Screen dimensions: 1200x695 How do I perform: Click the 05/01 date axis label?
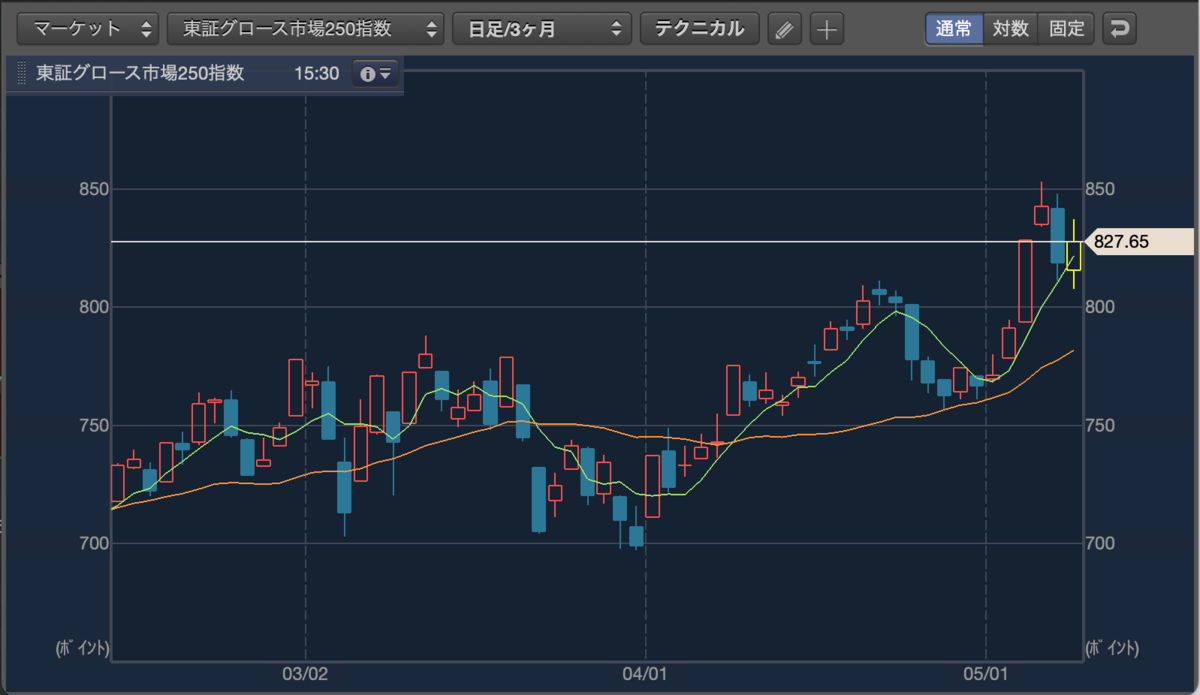(x=986, y=675)
